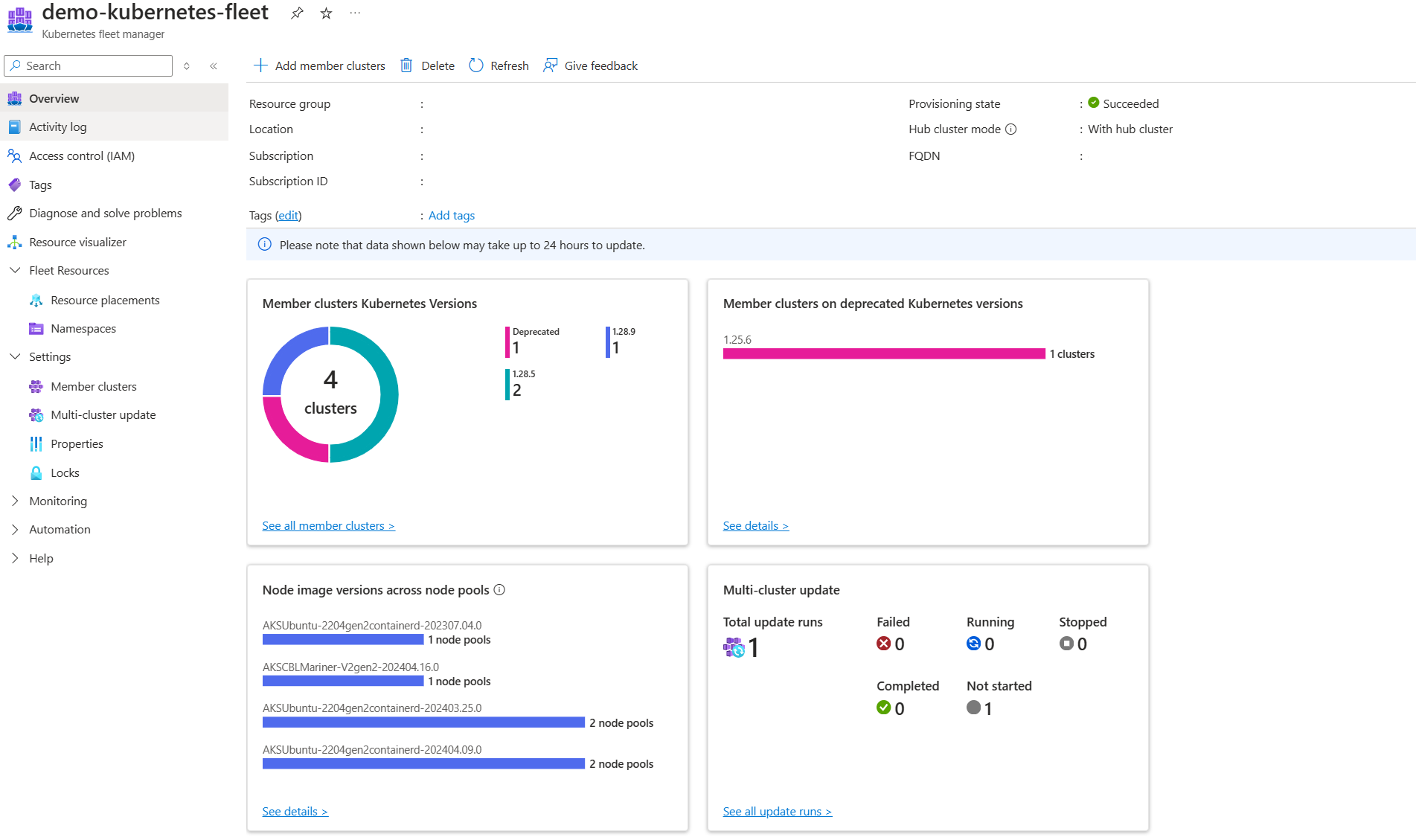Click the Failed status error icon
This screenshot has height=840, width=1416.
point(884,644)
